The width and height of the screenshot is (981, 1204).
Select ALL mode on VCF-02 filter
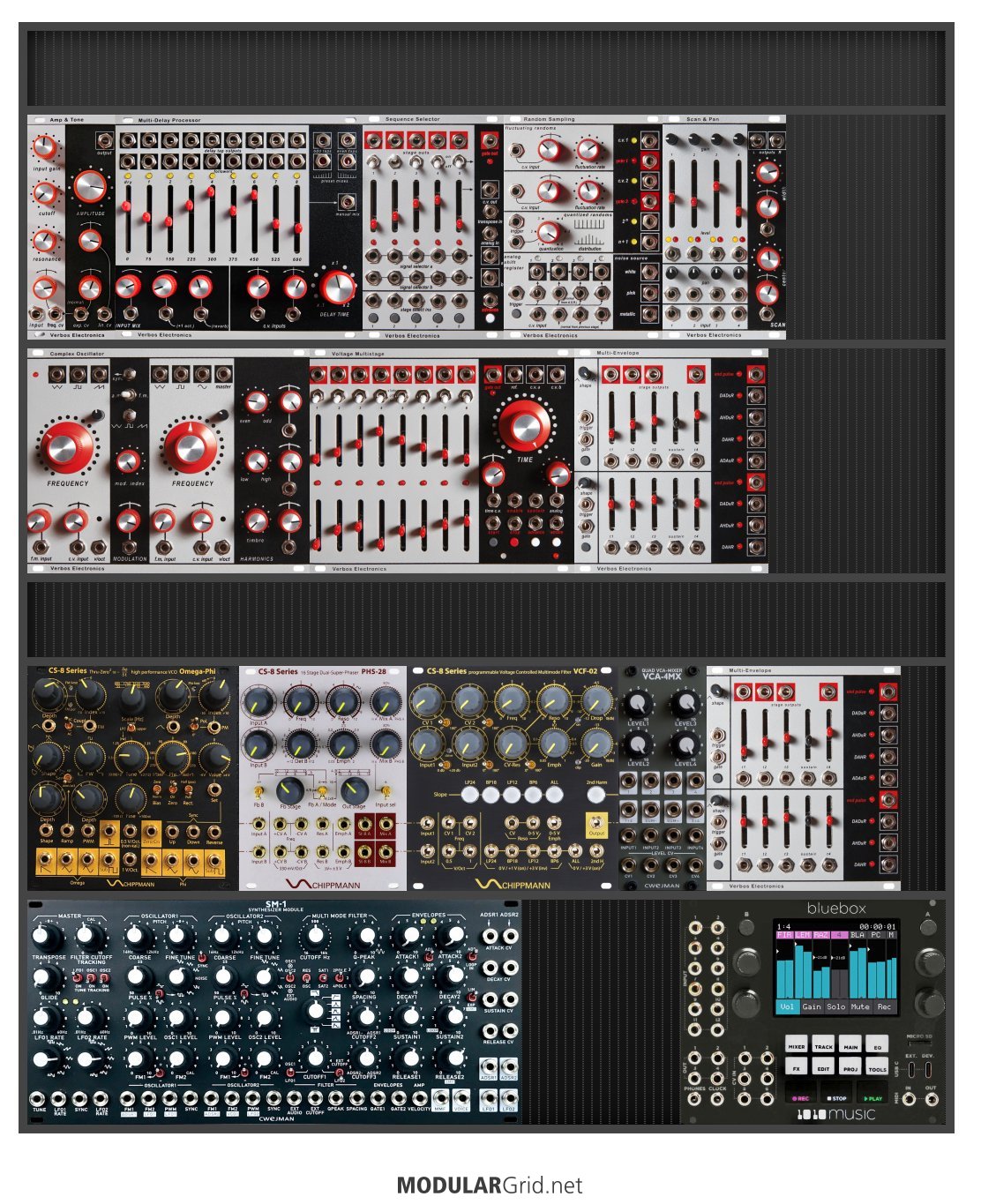point(554,795)
